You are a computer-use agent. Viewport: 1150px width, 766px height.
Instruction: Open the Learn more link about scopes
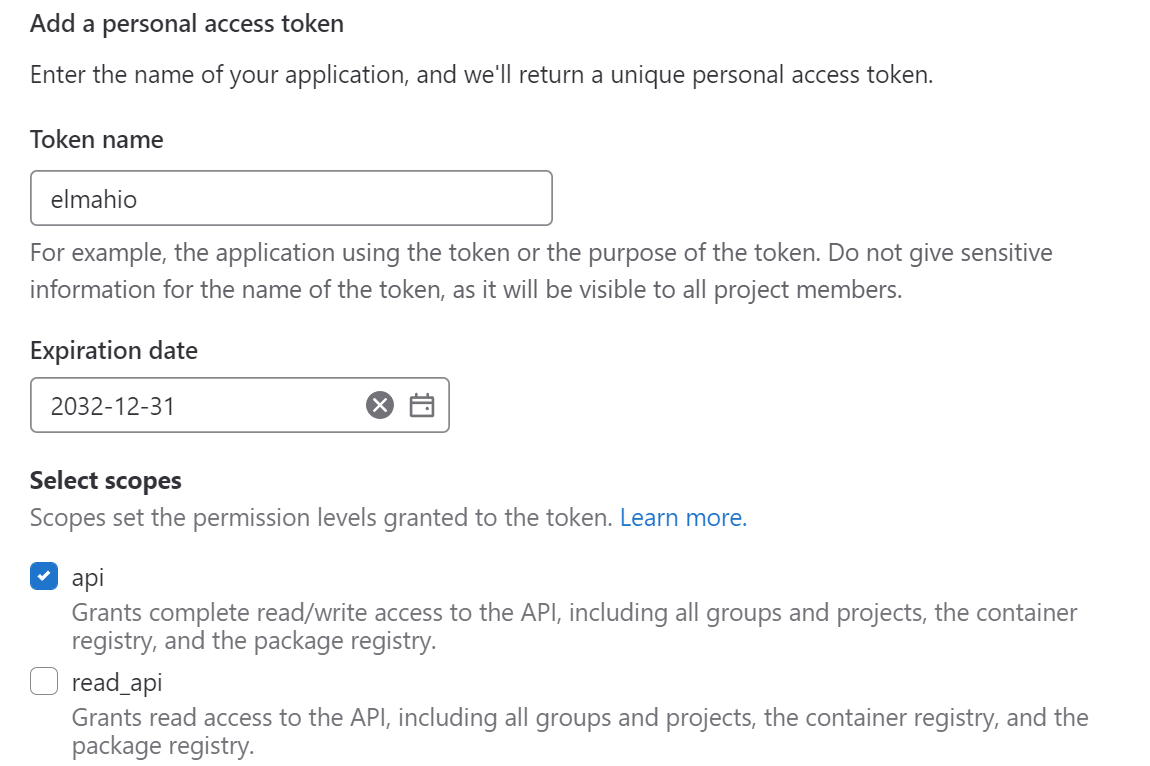[x=683, y=517]
